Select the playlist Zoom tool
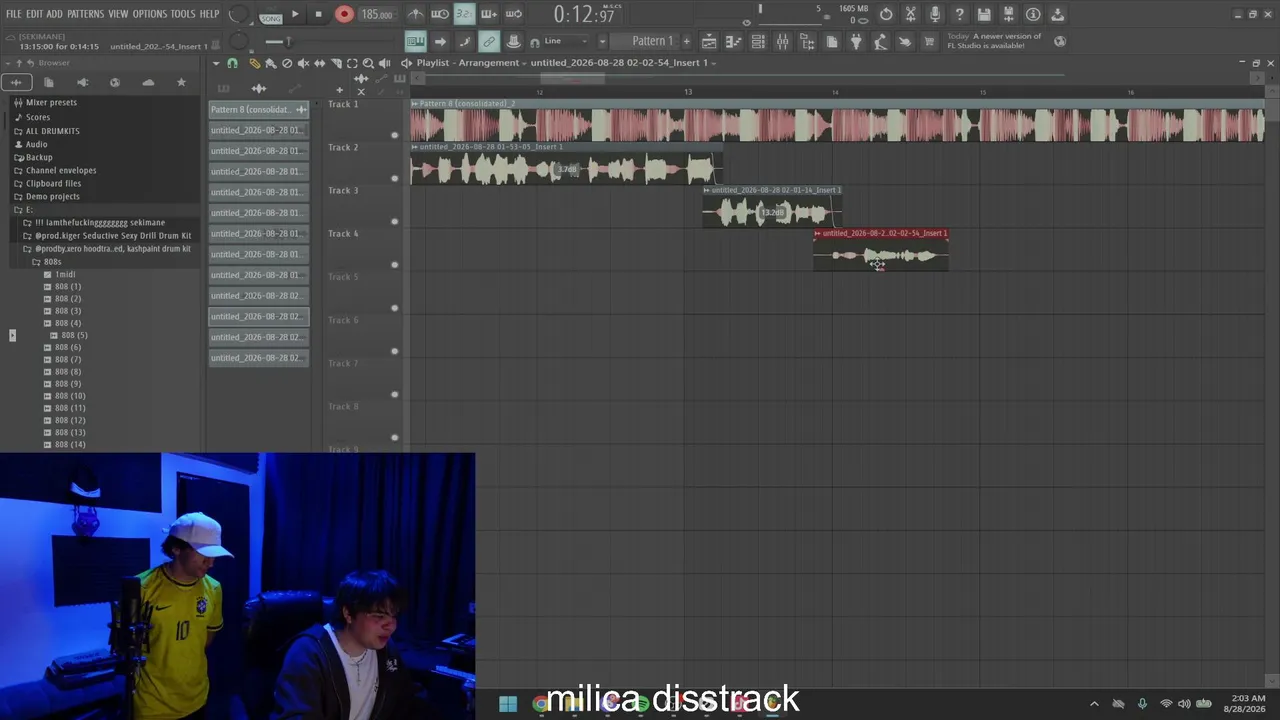 click(x=368, y=63)
